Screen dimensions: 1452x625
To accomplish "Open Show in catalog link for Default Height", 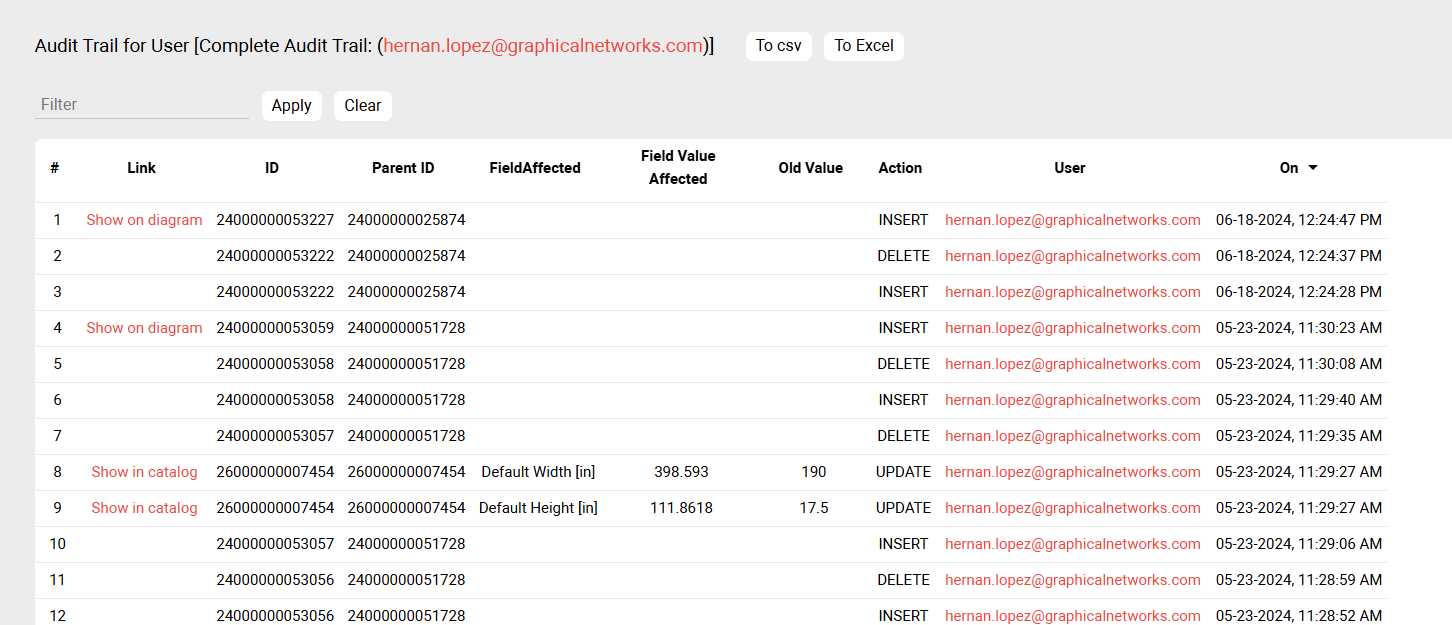I will pyautogui.click(x=144, y=508).
